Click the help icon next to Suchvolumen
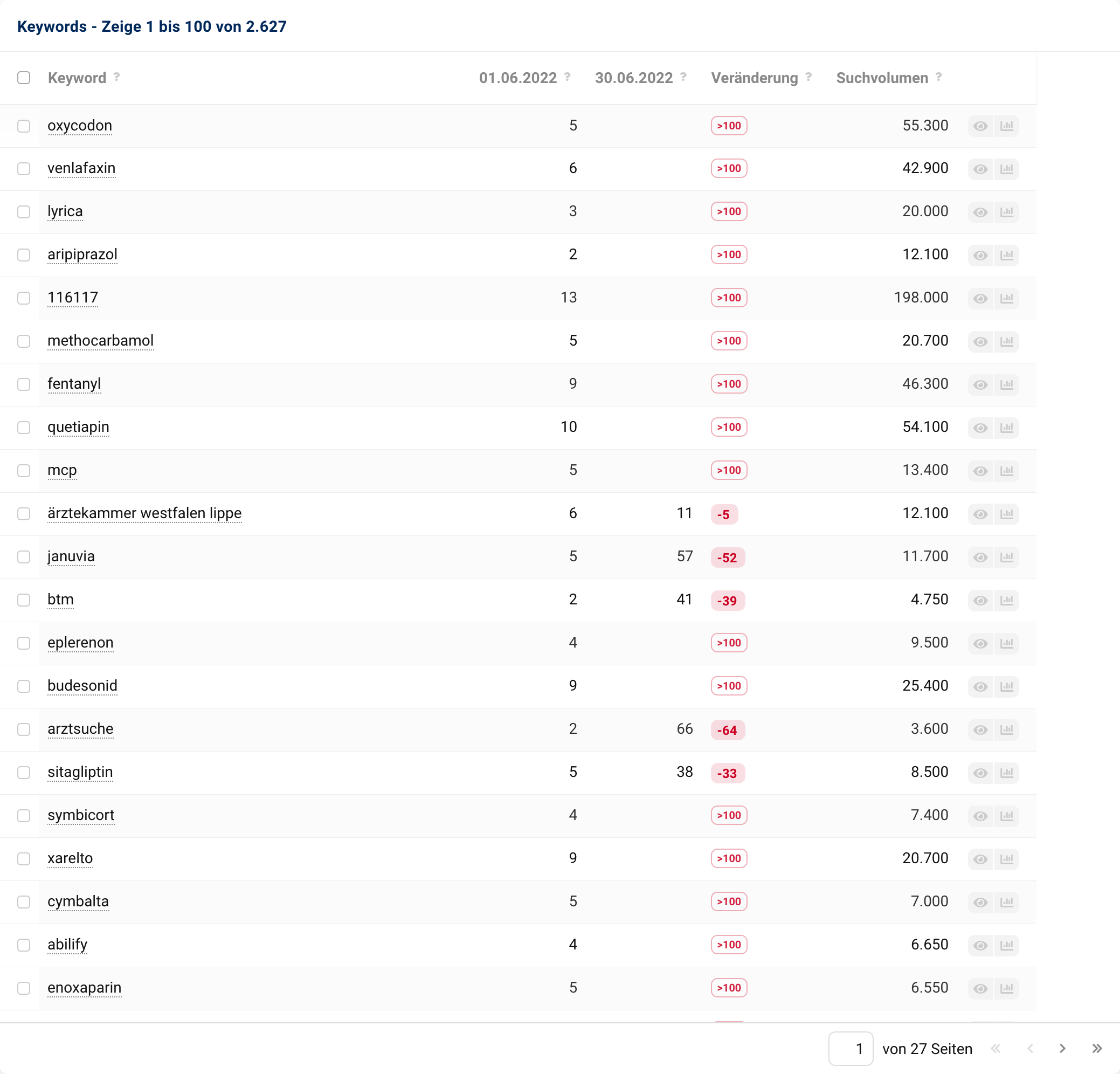The image size is (1120, 1074). tap(939, 77)
